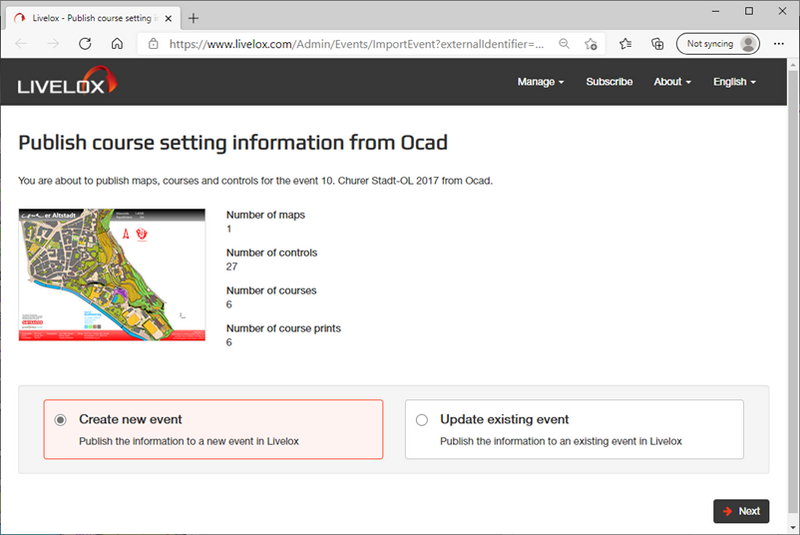This screenshot has width=800, height=535.
Task: Open the About dropdown menu
Action: (x=672, y=82)
